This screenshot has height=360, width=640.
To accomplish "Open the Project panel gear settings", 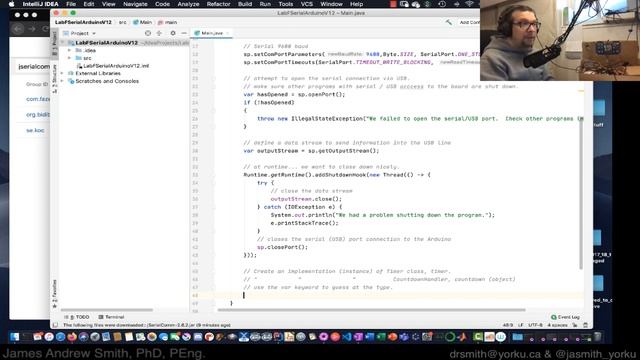I will pyautogui.click(x=173, y=33).
